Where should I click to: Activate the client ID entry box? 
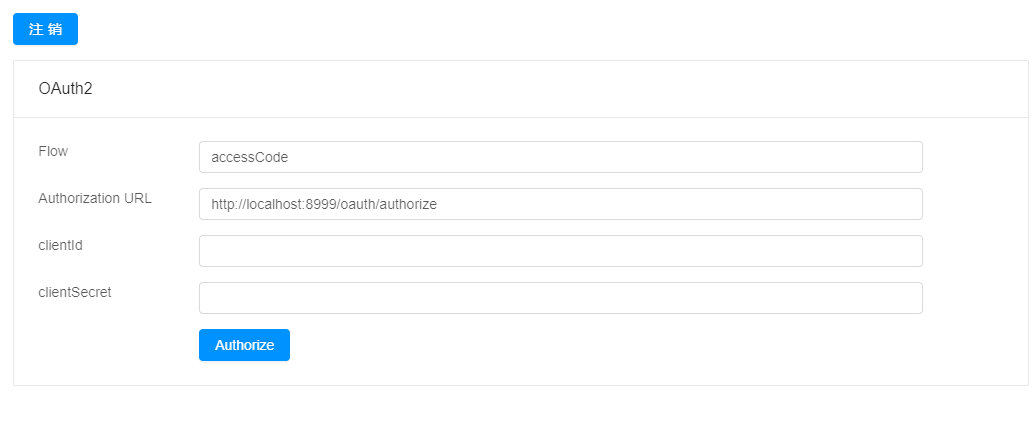click(560, 251)
